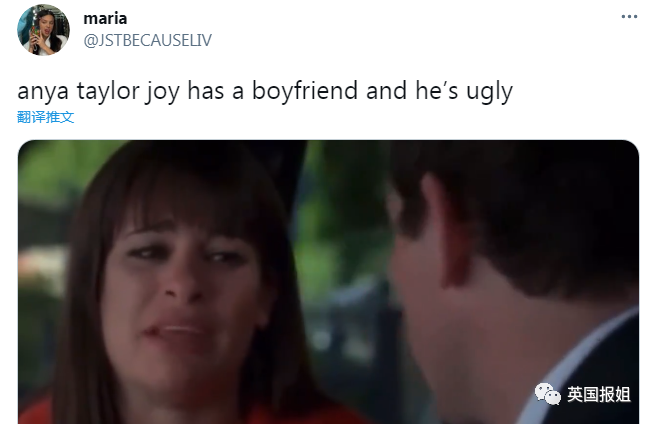The width and height of the screenshot is (652, 424).
Task: Click the dark-haired man's ear in the video
Action: tap(447, 233)
